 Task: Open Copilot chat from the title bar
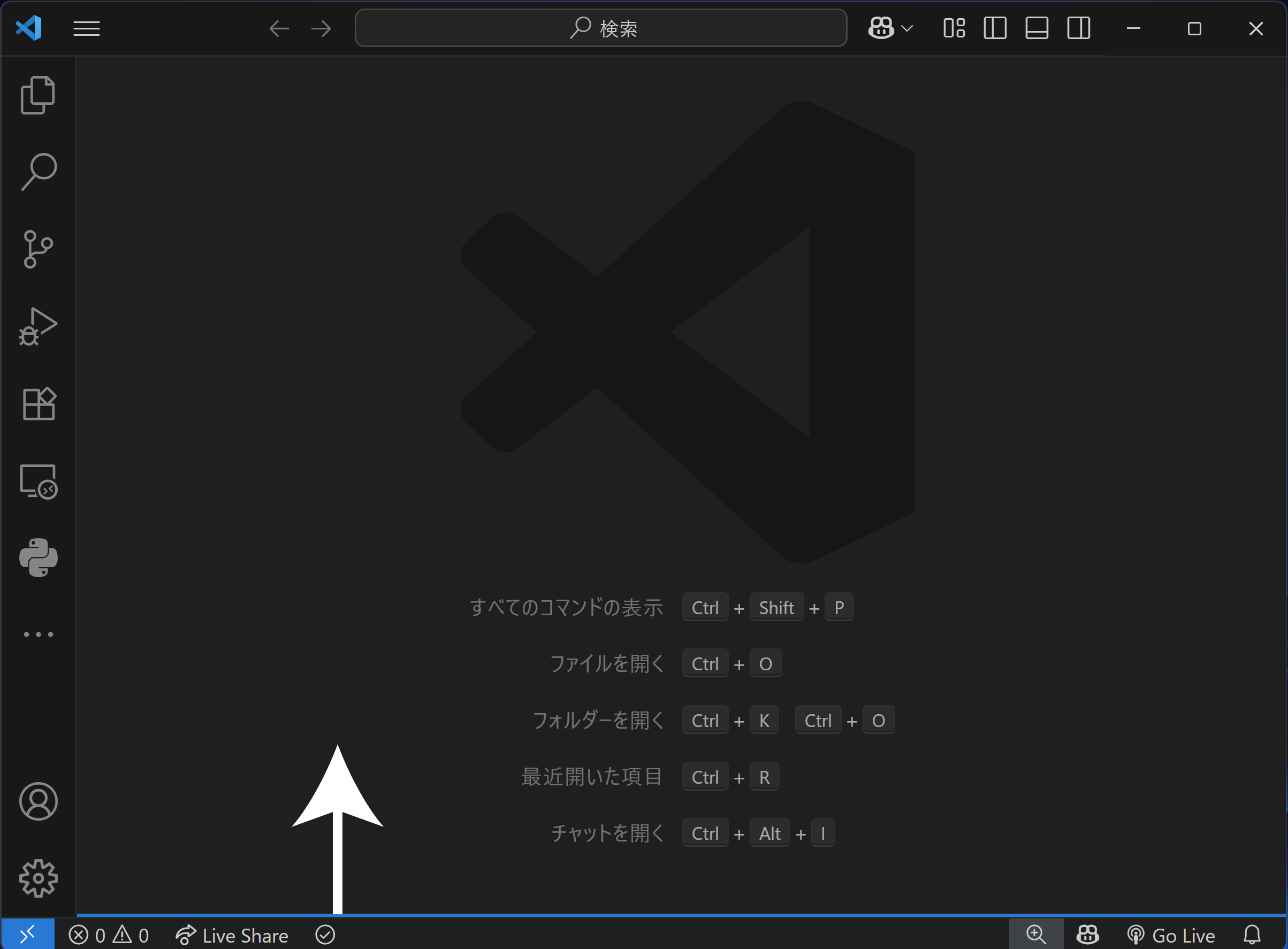tap(881, 28)
